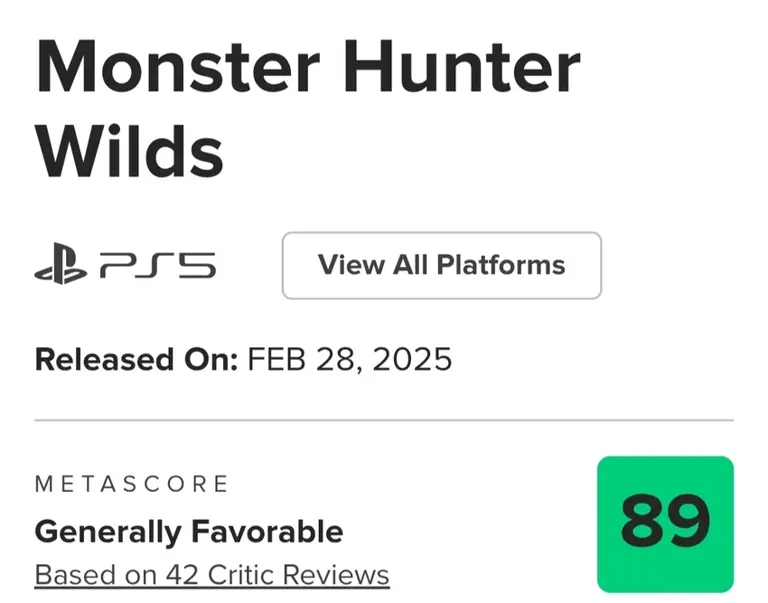Click the green 89 Metascore badge
This screenshot has height=603, width=768.
coord(665,524)
